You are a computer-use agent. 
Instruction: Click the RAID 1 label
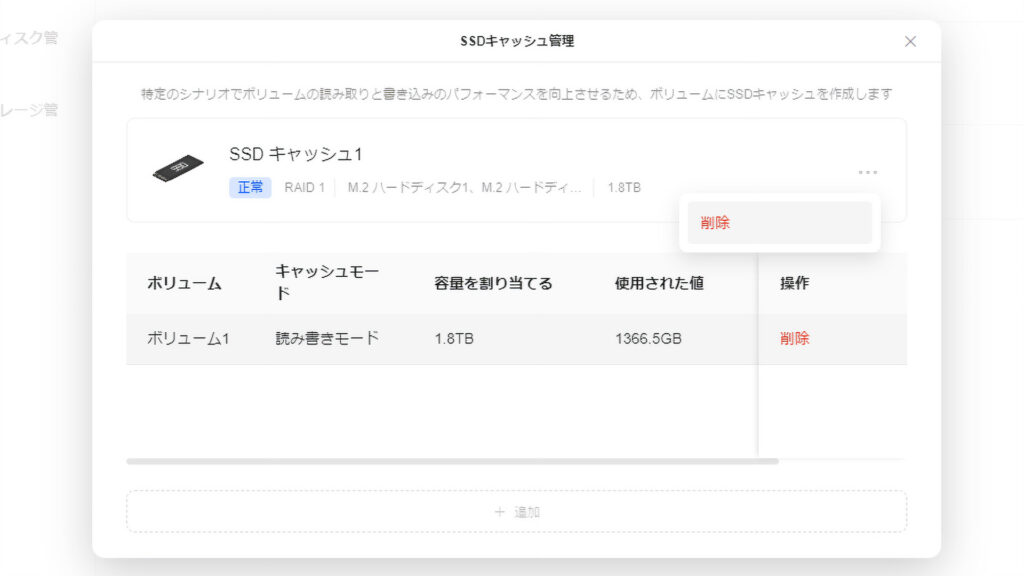point(304,187)
